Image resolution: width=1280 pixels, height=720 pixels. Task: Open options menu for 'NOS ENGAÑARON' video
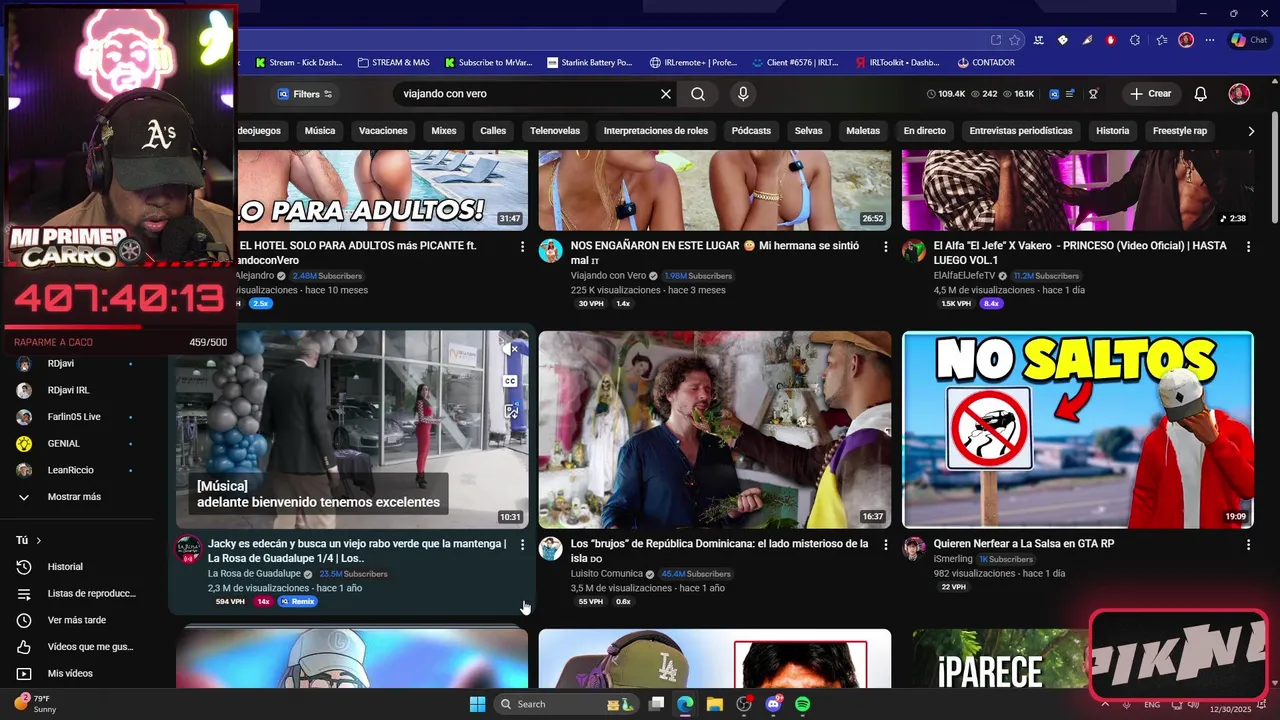point(885,246)
